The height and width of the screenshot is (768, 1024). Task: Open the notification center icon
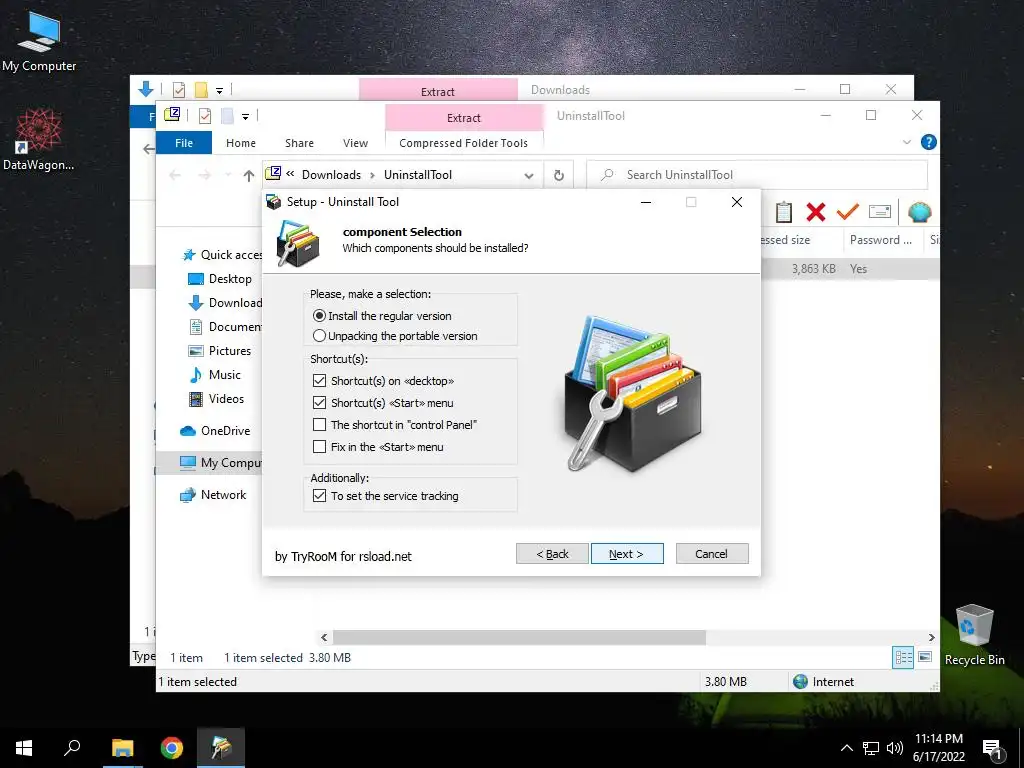click(x=993, y=749)
